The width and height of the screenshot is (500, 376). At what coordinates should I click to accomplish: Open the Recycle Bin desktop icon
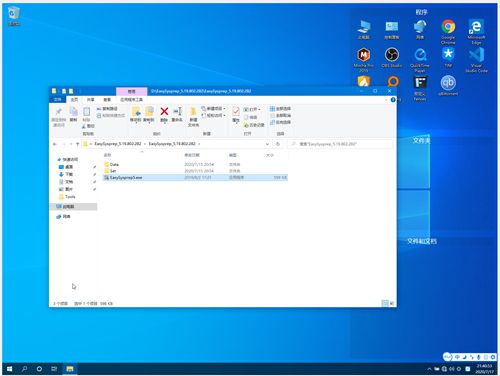[x=14, y=13]
